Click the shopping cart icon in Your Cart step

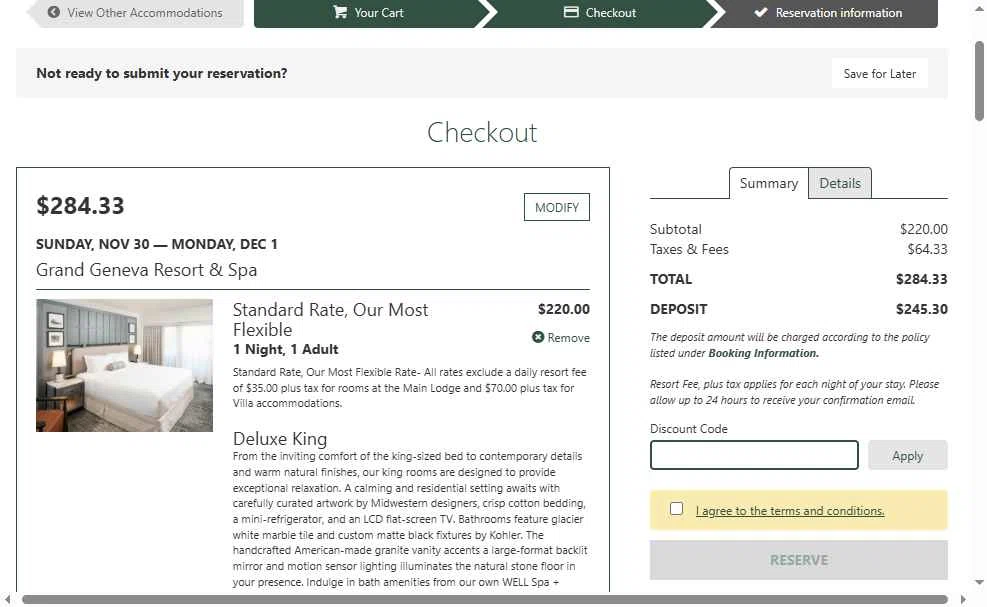[340, 12]
